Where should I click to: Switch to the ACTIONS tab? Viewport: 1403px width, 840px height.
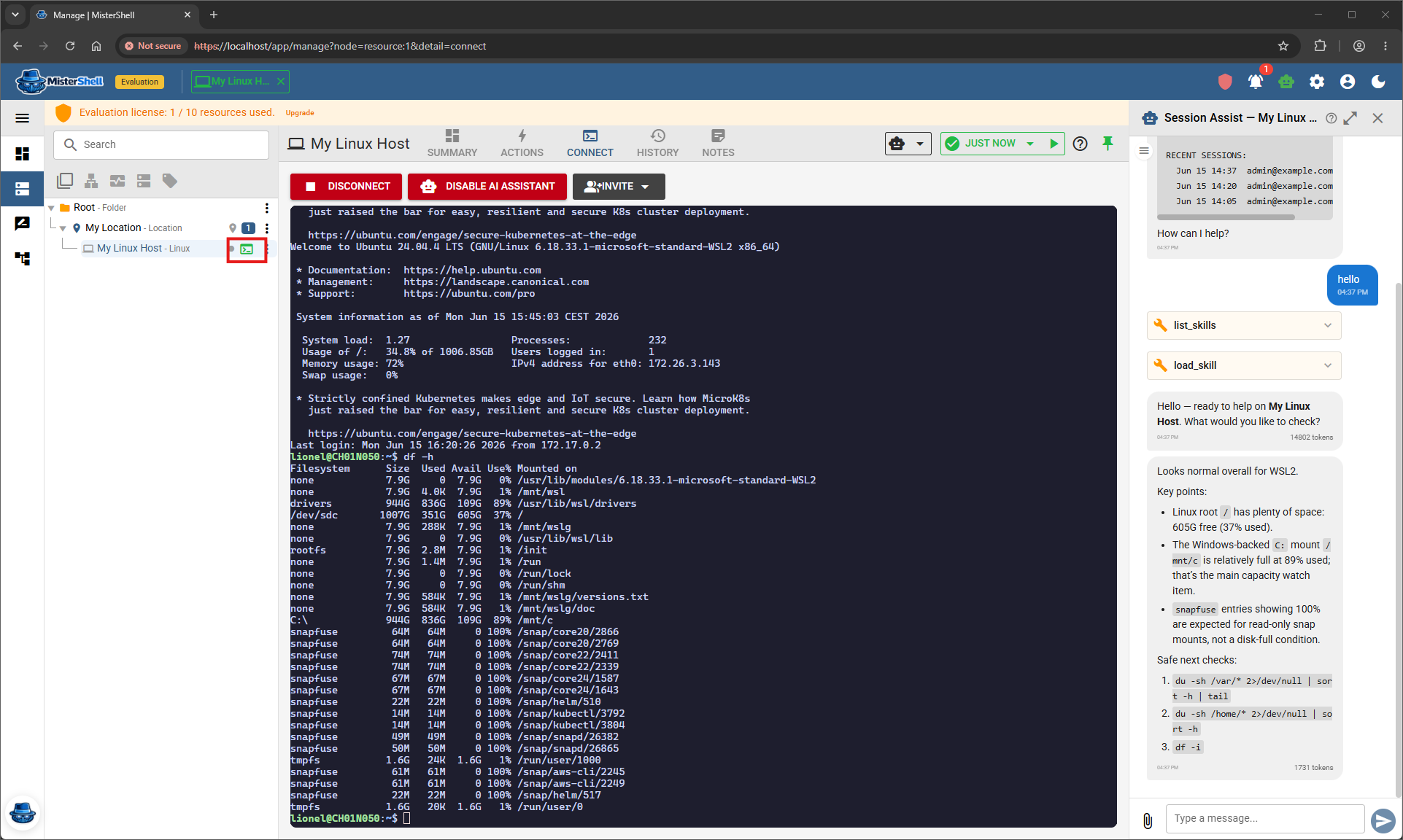coord(522,143)
